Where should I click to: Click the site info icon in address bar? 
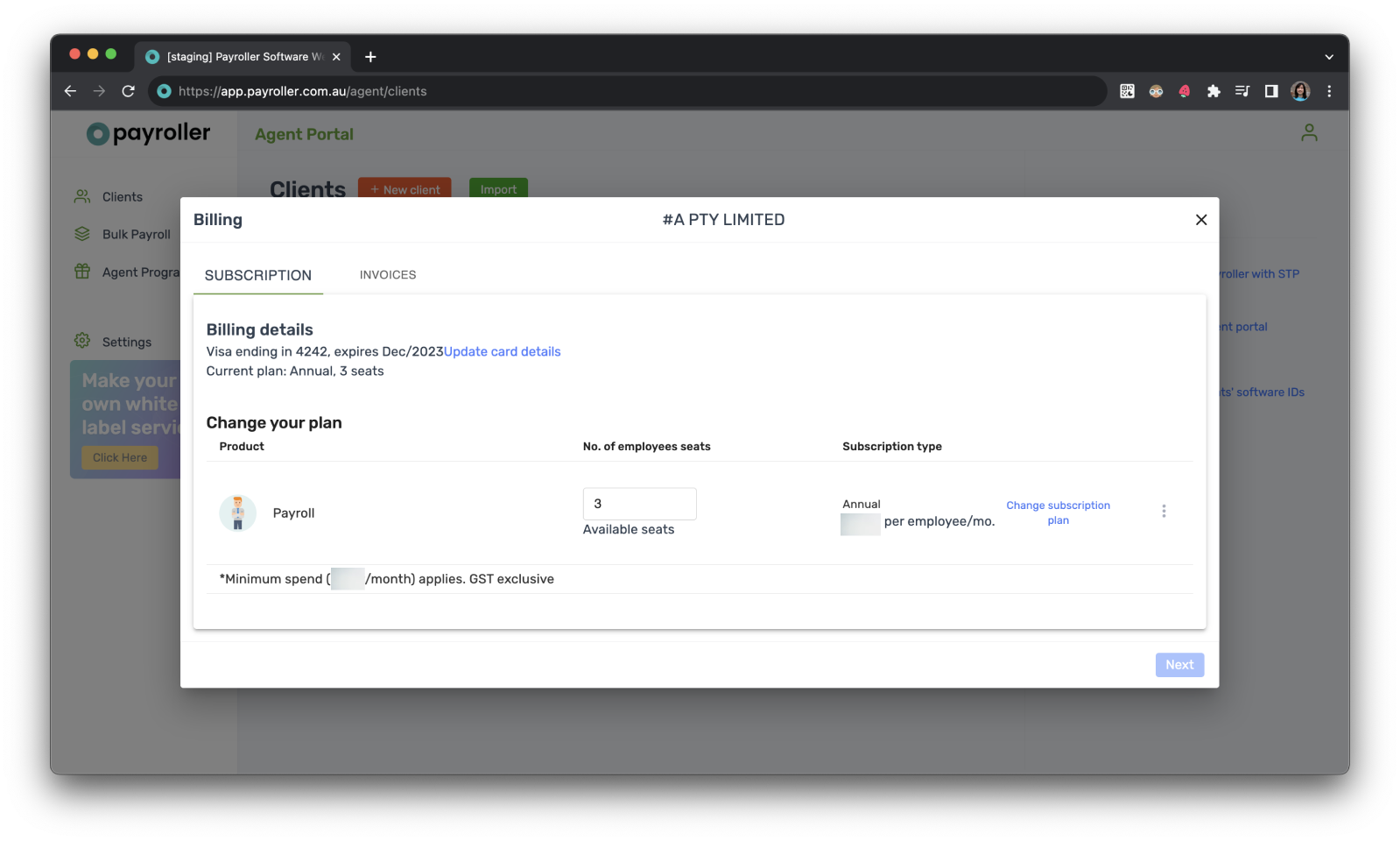point(164,91)
